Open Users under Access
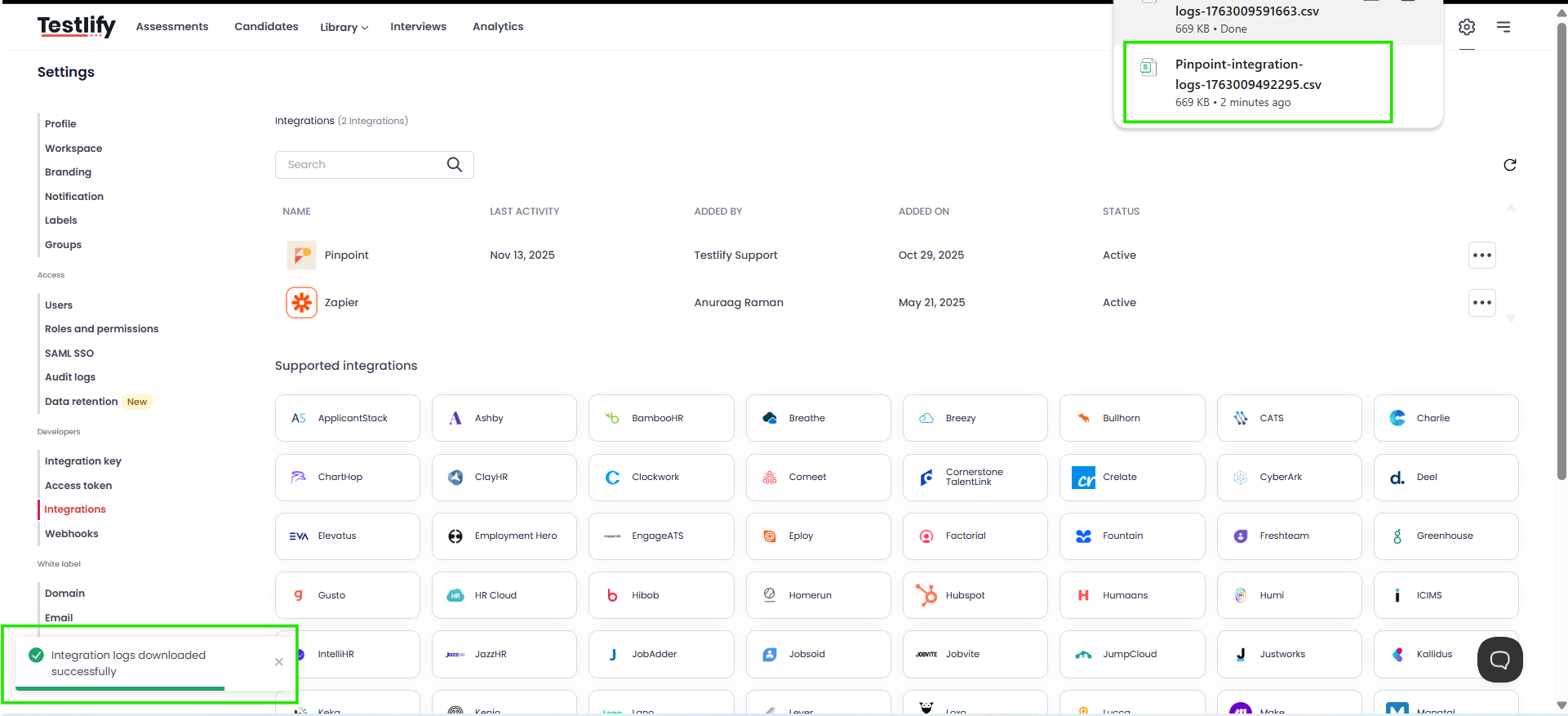1568x716 pixels. pos(59,305)
